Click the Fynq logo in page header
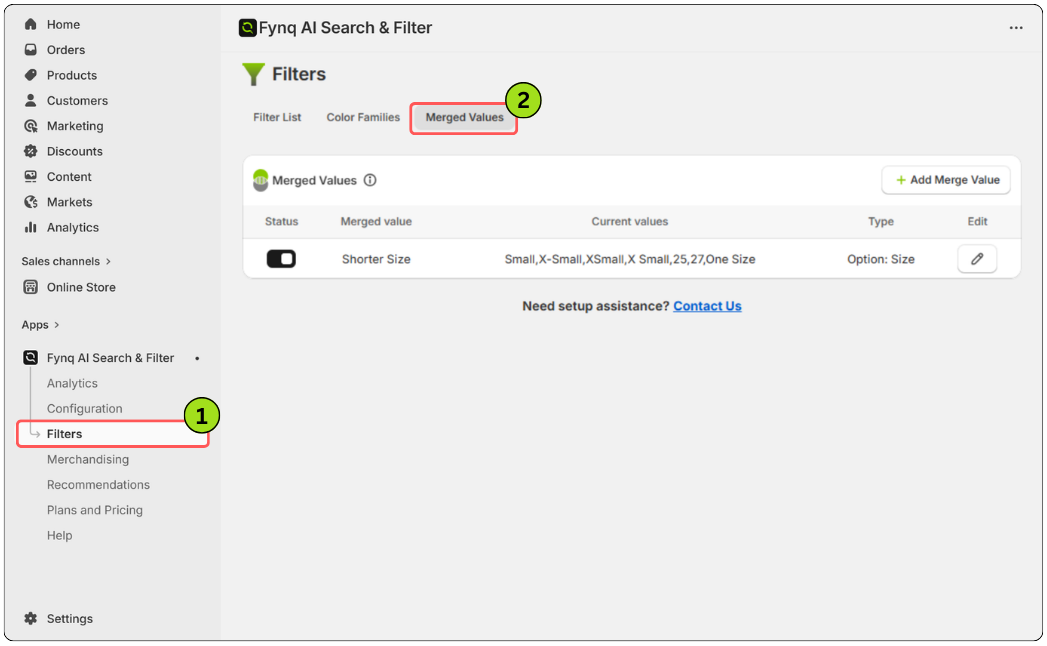The height and width of the screenshot is (646, 1047). click(248, 28)
